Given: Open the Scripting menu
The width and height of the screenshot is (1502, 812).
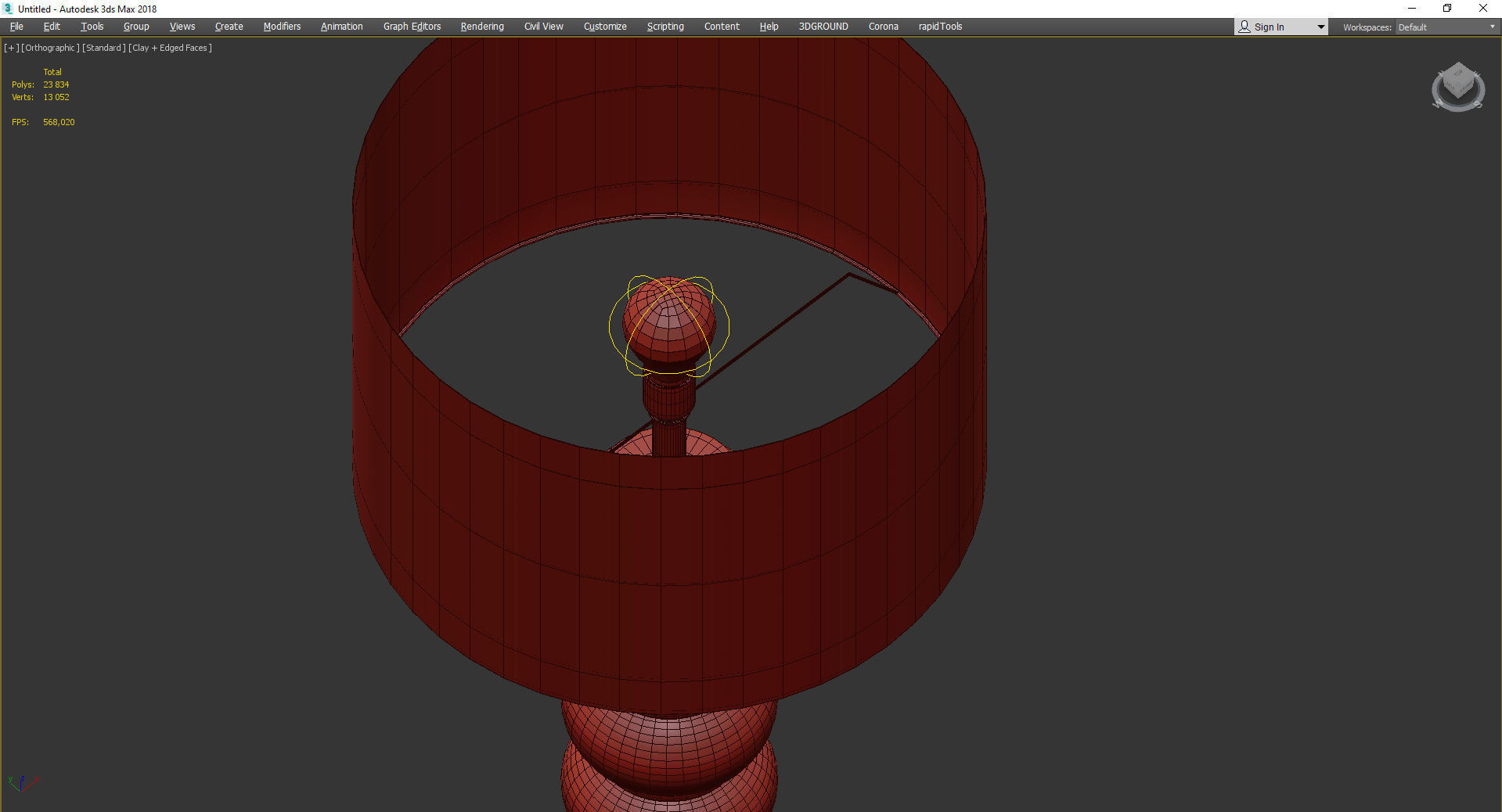Looking at the screenshot, I should tap(665, 27).
